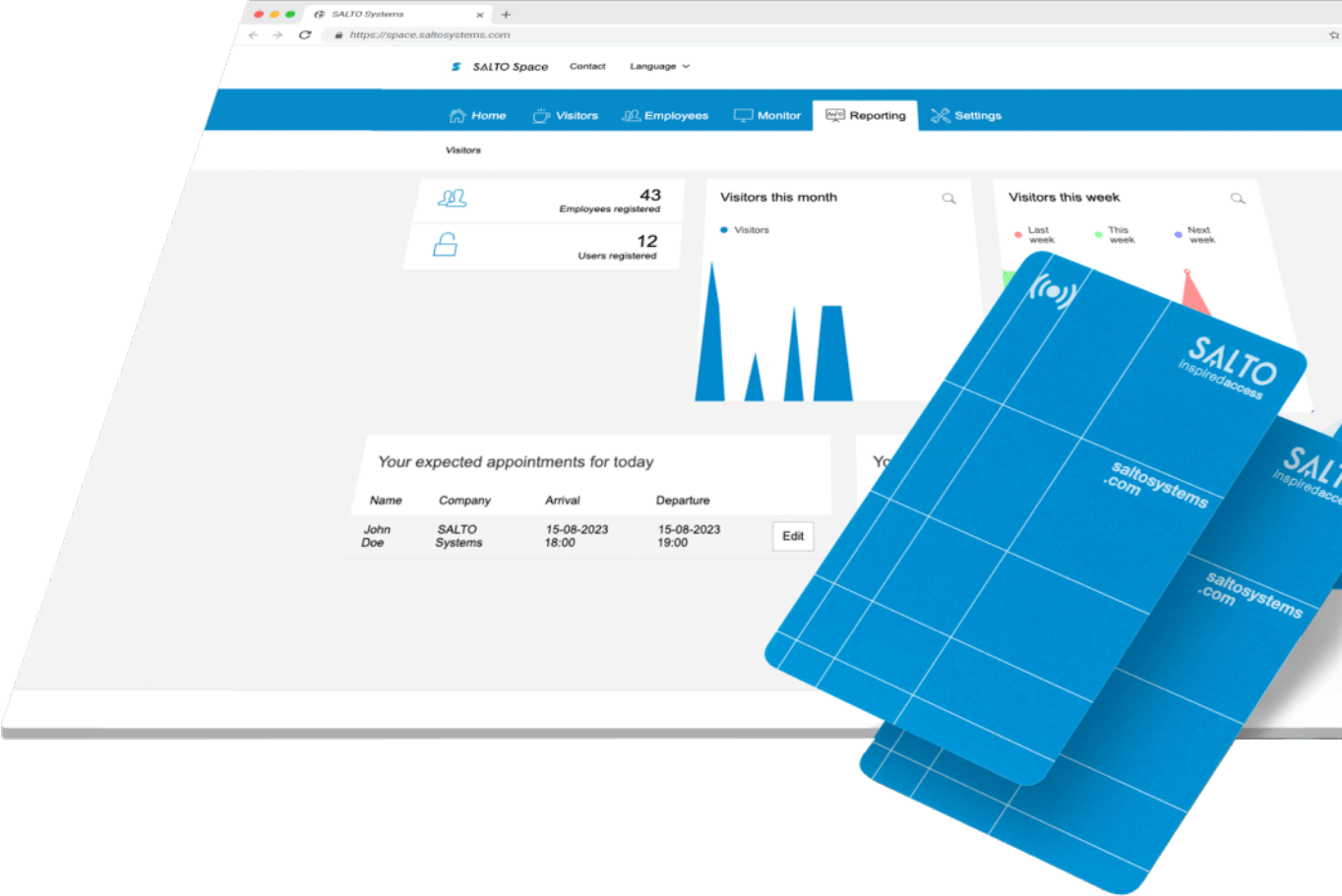This screenshot has width=1342, height=896.
Task: Click the Monitor tab screen icon
Action: (743, 116)
